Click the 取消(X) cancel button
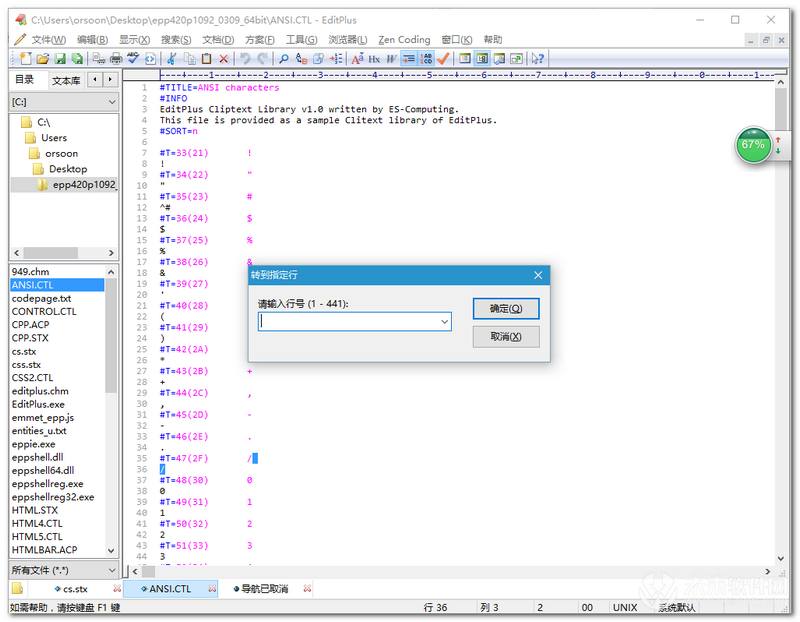 [x=506, y=337]
